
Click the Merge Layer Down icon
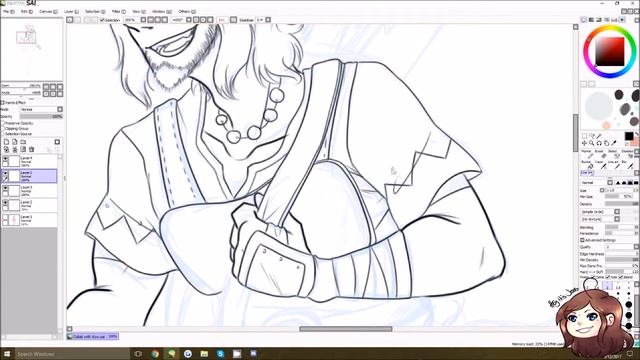[x=15, y=149]
